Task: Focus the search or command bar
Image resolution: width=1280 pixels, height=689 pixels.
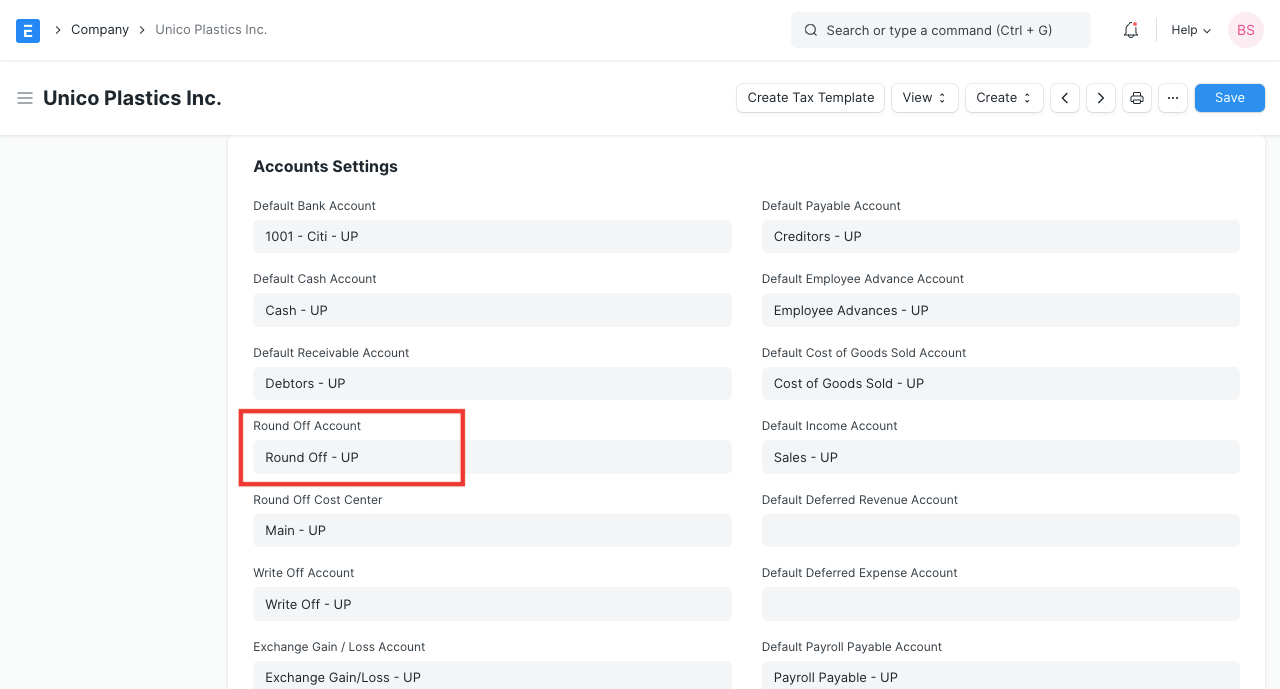Action: click(940, 30)
